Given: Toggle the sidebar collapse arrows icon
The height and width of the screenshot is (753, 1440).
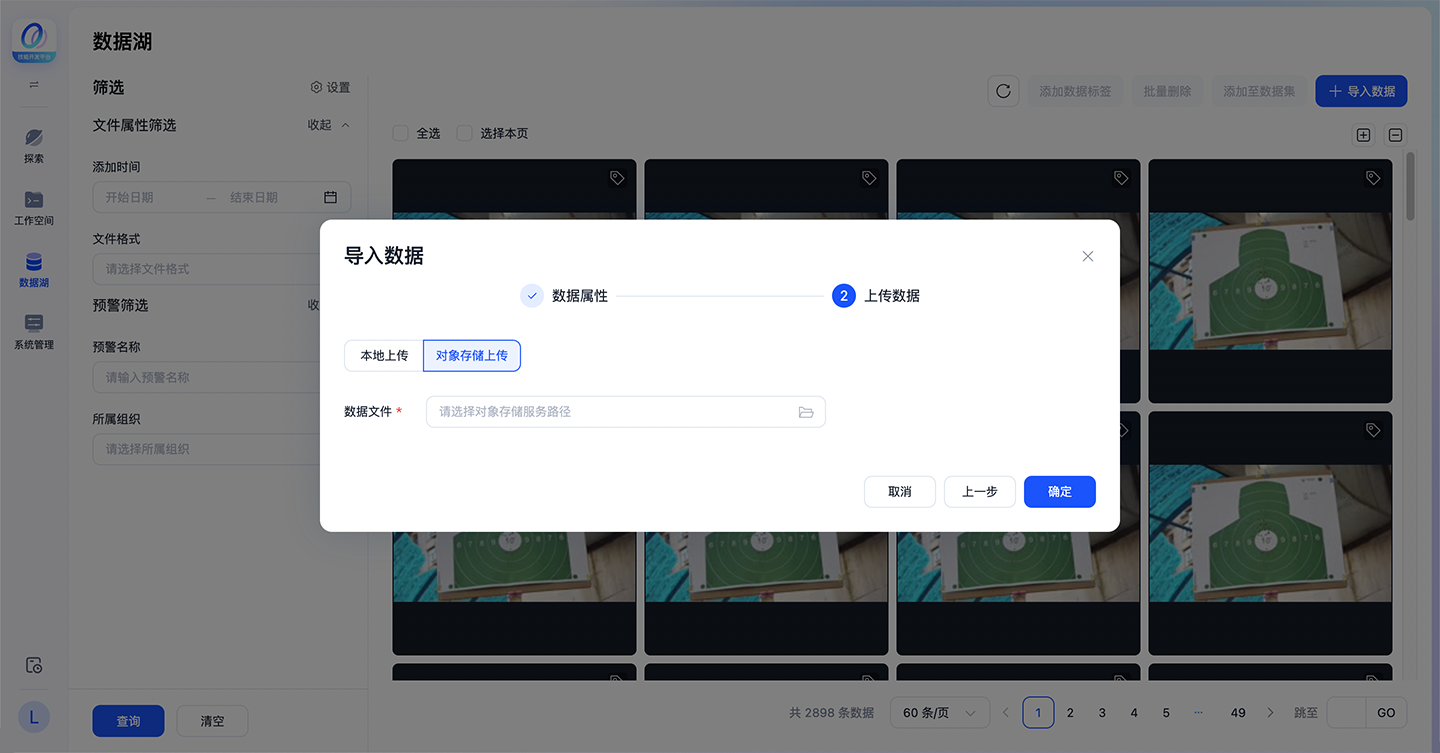Looking at the screenshot, I should [x=34, y=85].
